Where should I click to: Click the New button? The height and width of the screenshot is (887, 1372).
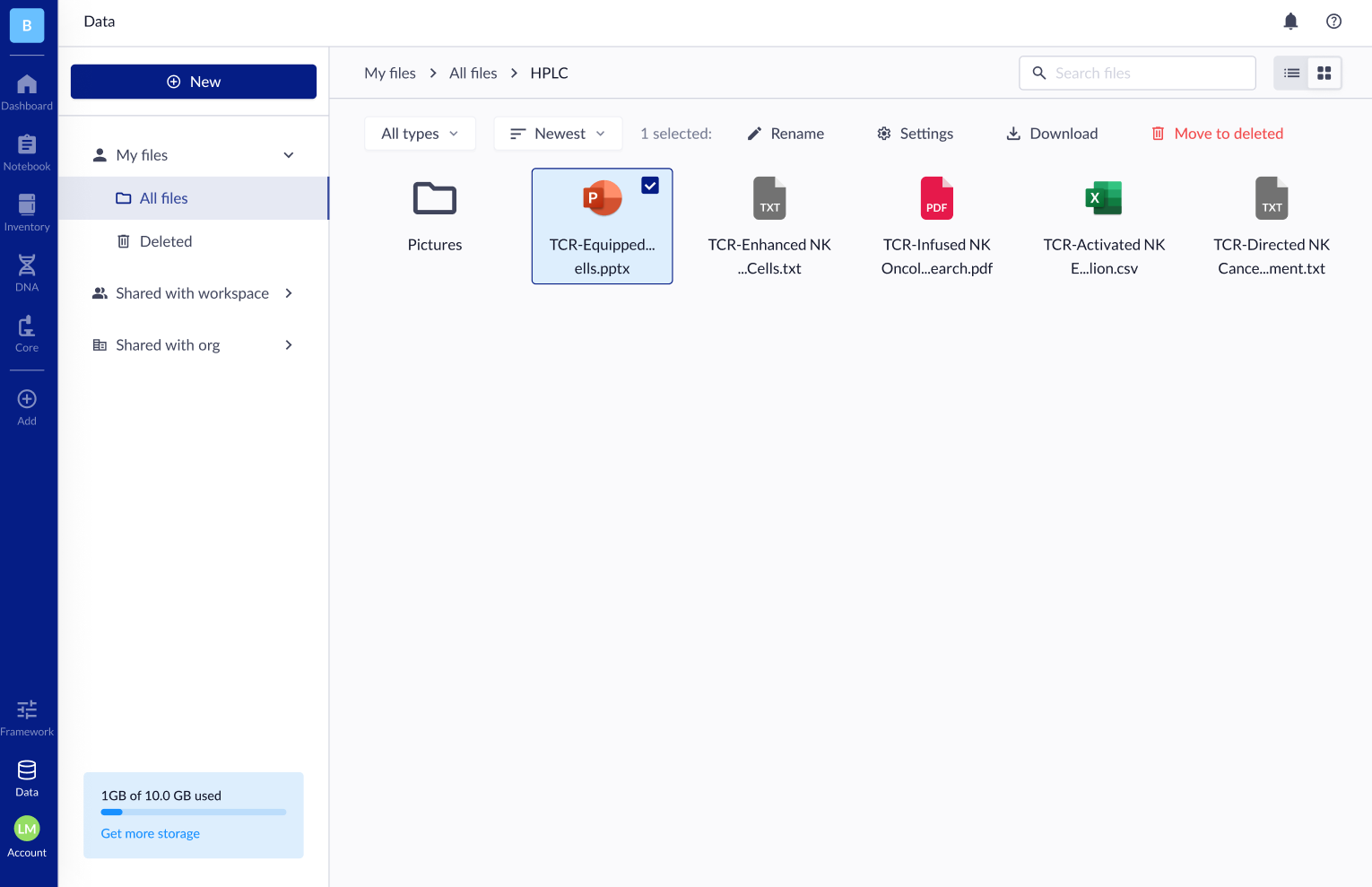193,81
